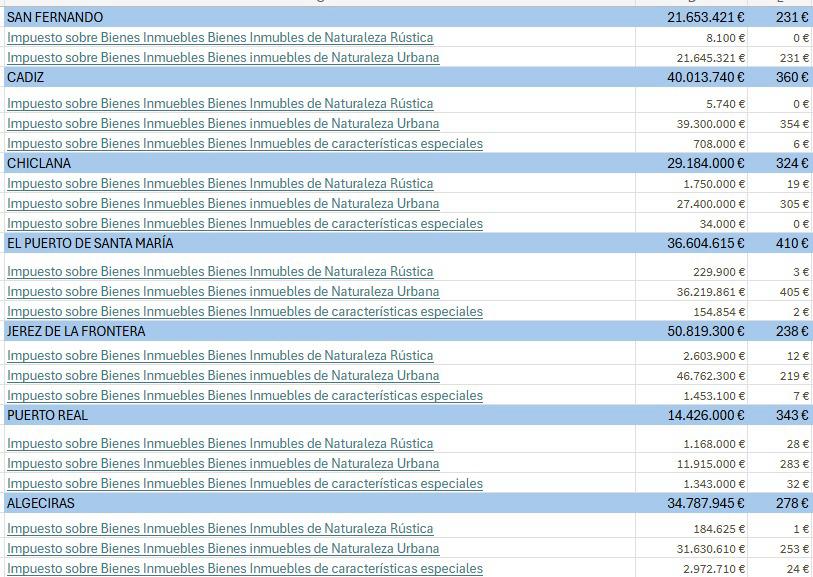Open Algeciras' Naturaleza Rústica link
The height and width of the screenshot is (577, 813).
[x=220, y=528]
